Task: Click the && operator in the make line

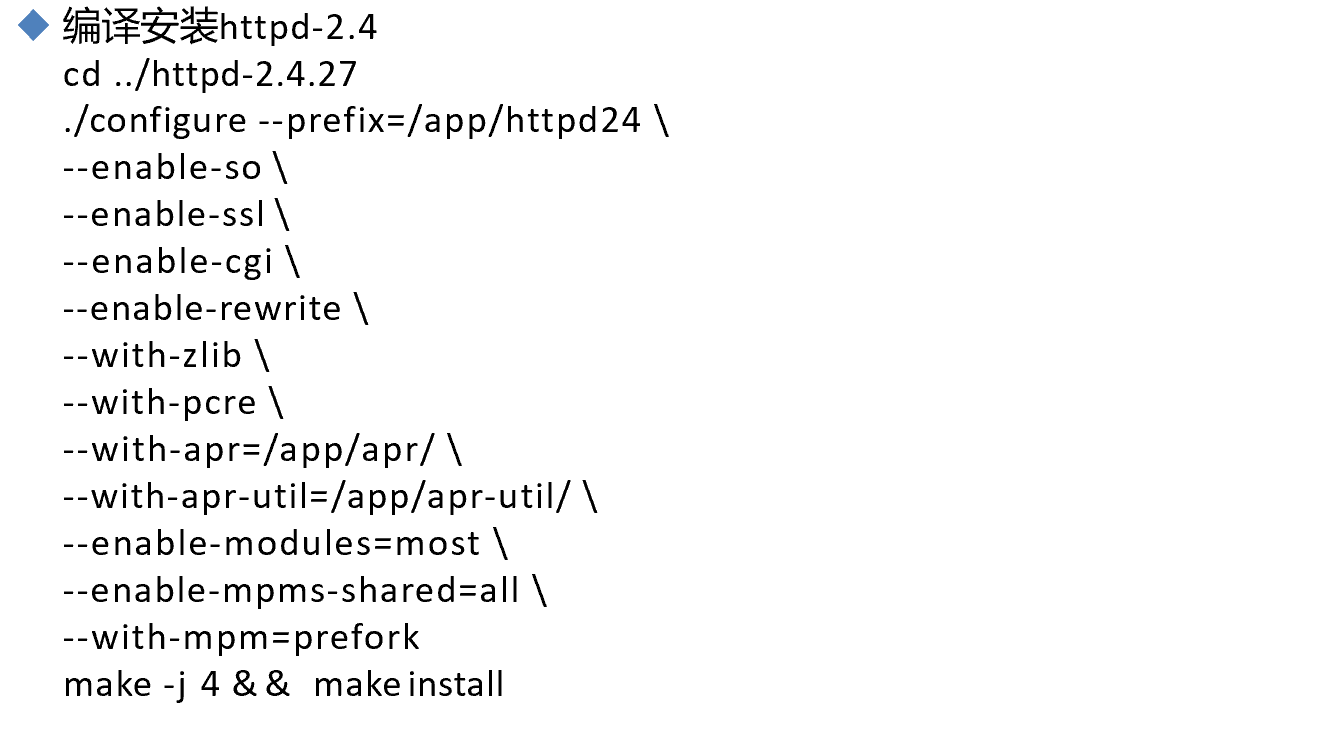Action: pyautogui.click(x=263, y=685)
